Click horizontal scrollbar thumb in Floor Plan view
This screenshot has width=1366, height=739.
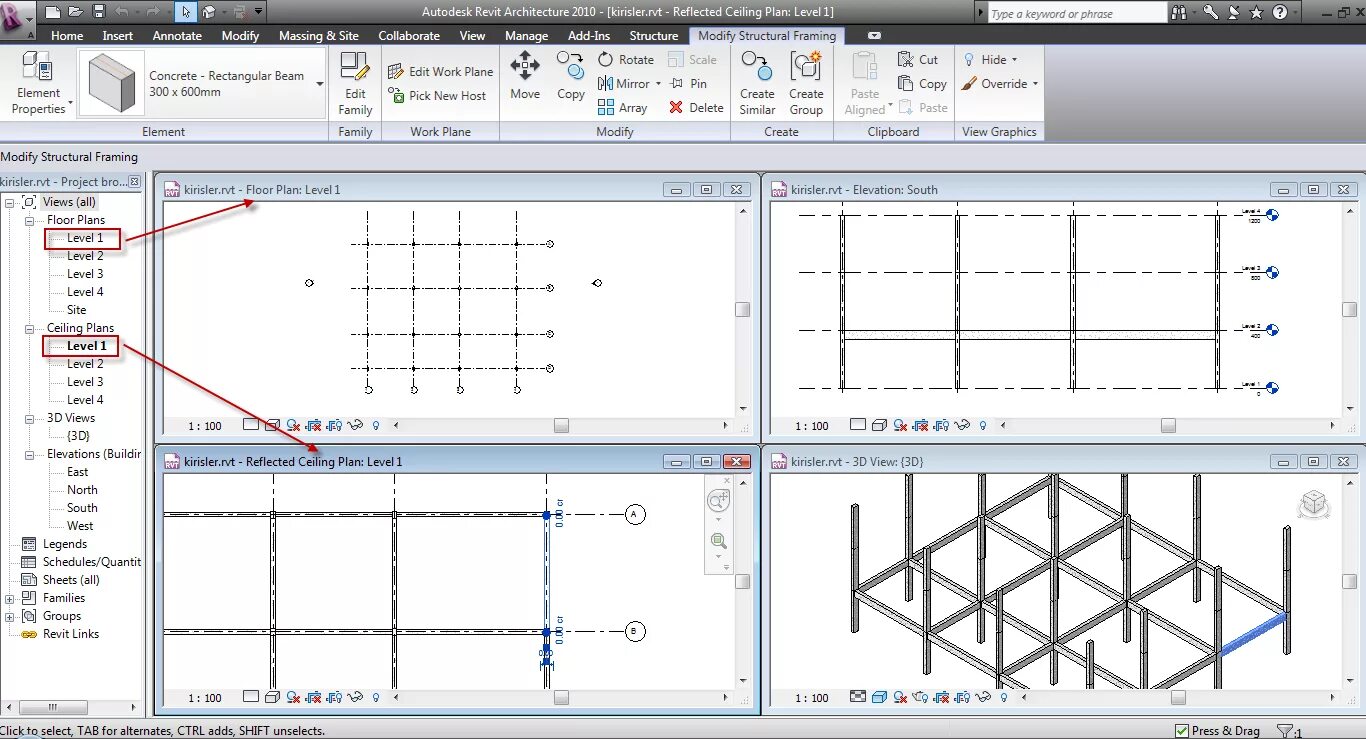point(561,425)
